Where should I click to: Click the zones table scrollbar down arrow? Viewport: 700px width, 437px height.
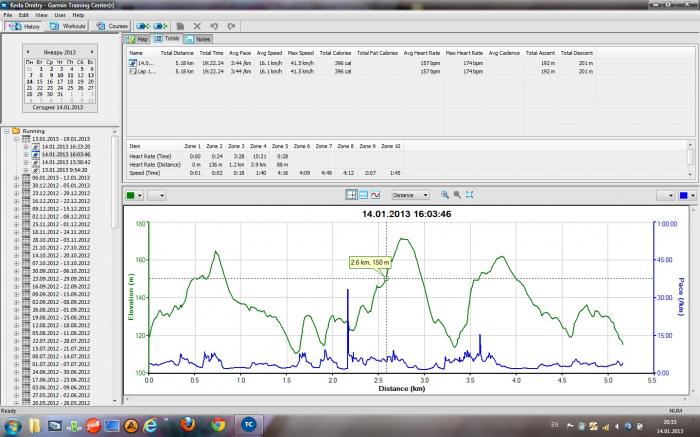tap(690, 175)
